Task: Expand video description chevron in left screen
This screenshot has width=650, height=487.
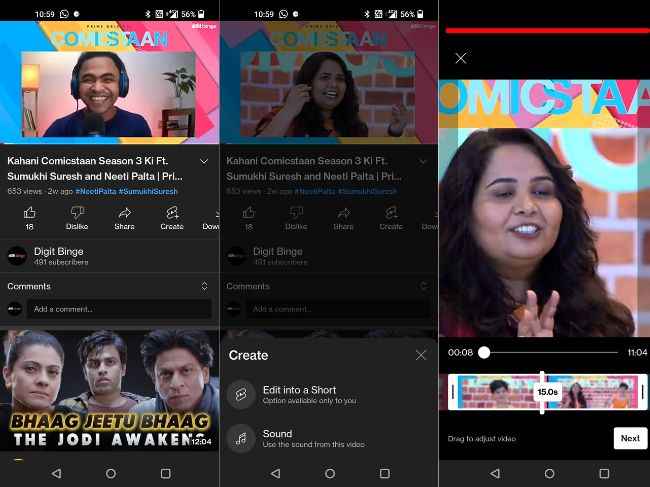Action: (204, 161)
